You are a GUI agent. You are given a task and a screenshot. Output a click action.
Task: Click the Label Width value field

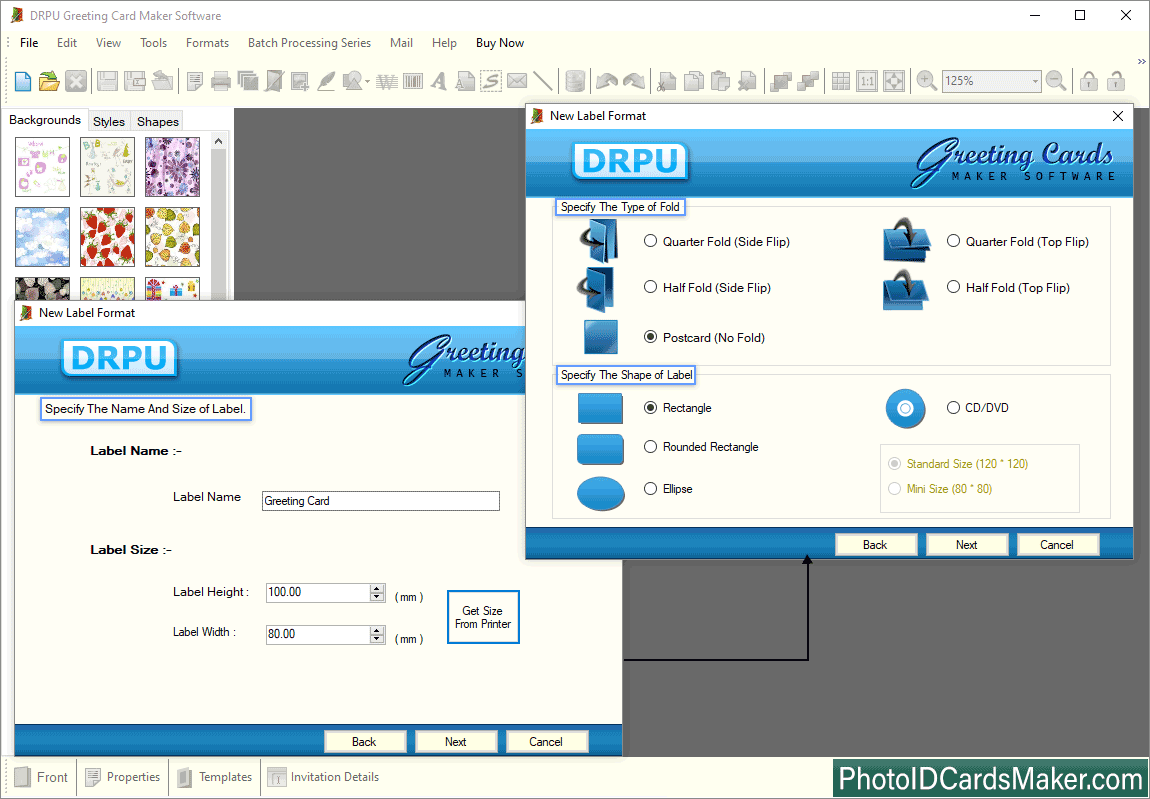[318, 634]
